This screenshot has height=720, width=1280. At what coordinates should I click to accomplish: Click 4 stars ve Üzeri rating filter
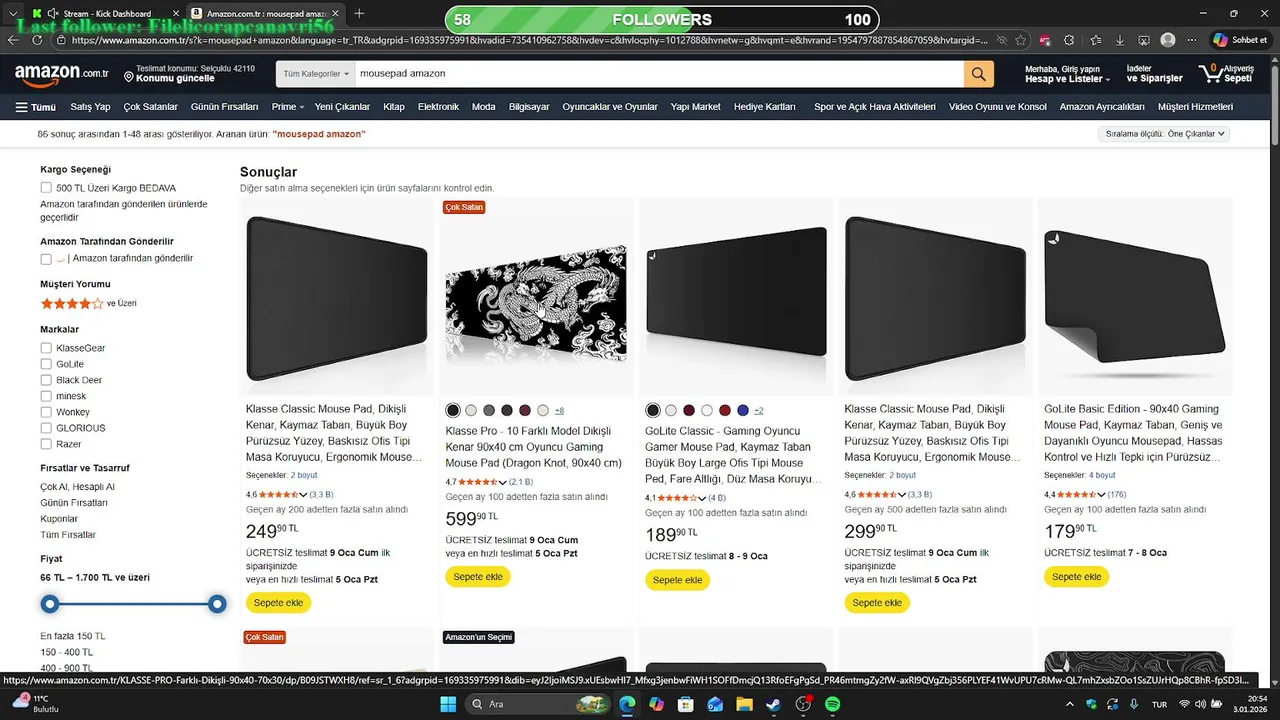[x=88, y=303]
